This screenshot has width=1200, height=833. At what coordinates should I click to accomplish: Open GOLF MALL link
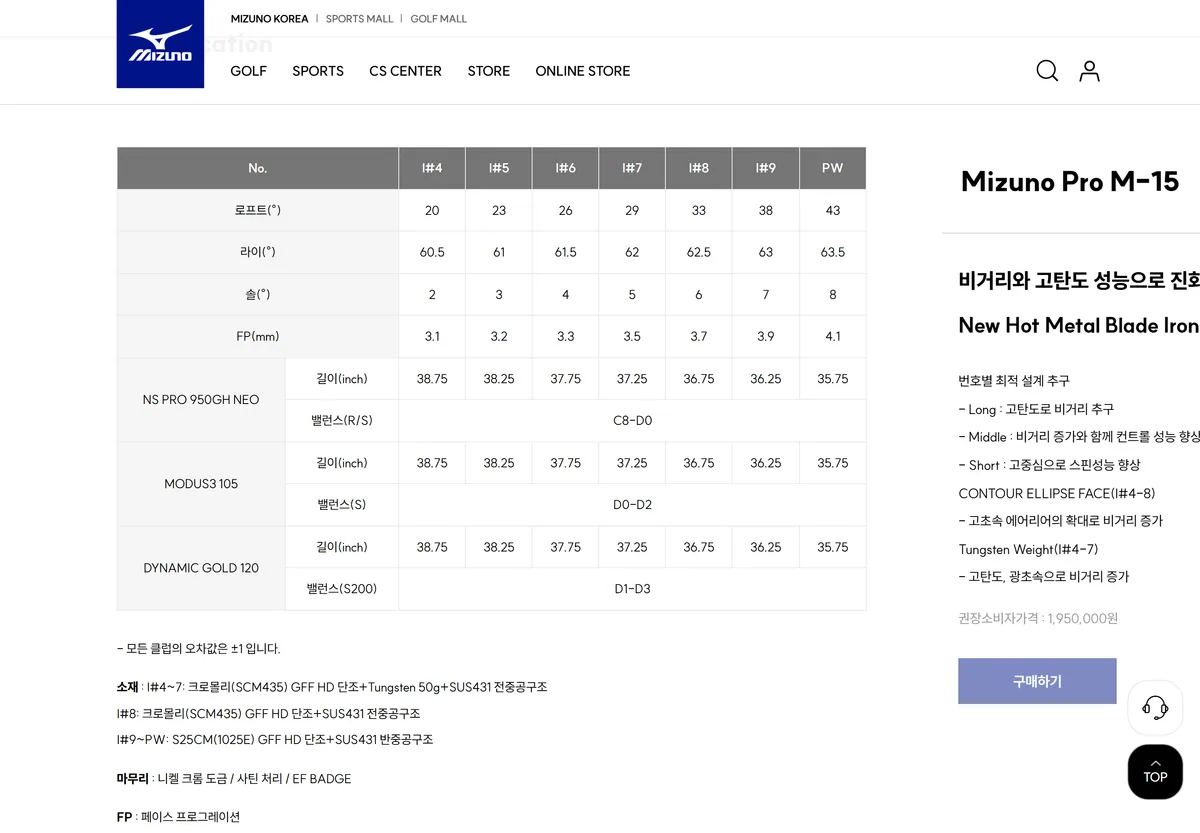tap(439, 19)
